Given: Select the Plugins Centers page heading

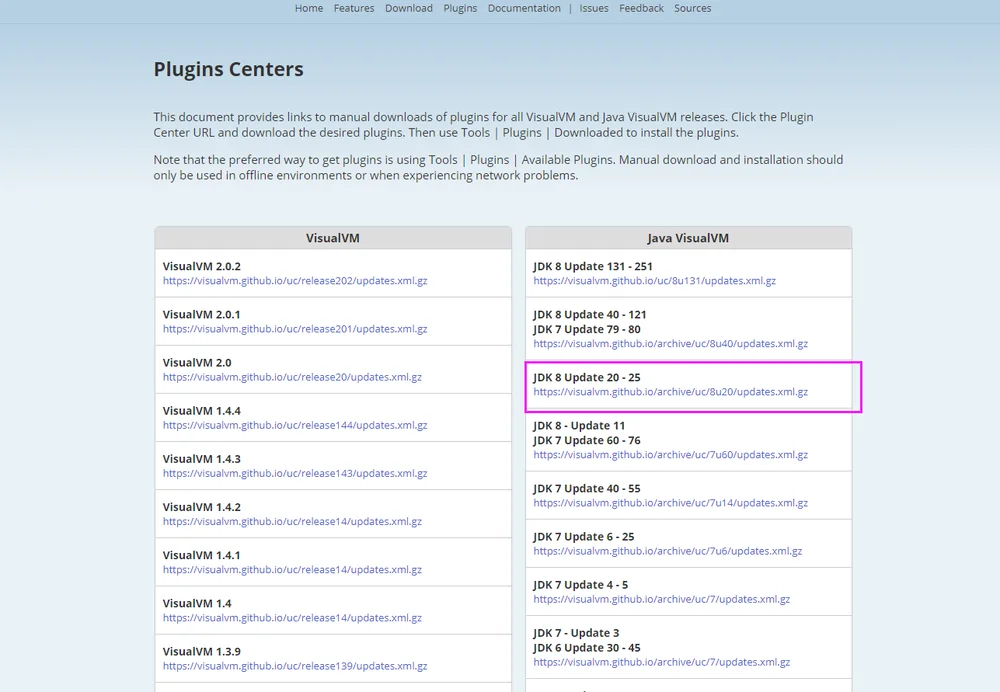Looking at the screenshot, I should tap(228, 69).
